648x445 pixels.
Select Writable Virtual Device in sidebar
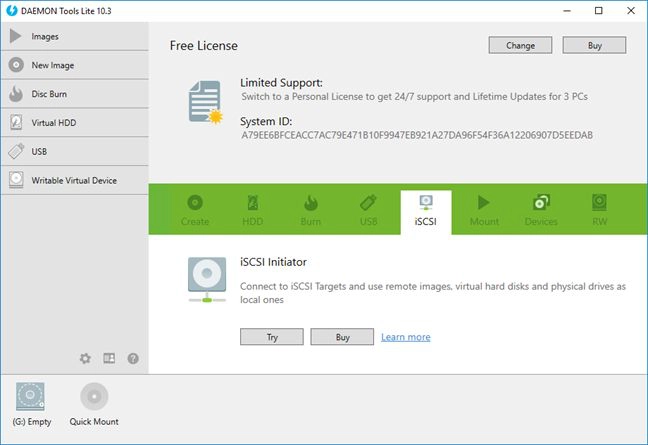[x=74, y=181]
